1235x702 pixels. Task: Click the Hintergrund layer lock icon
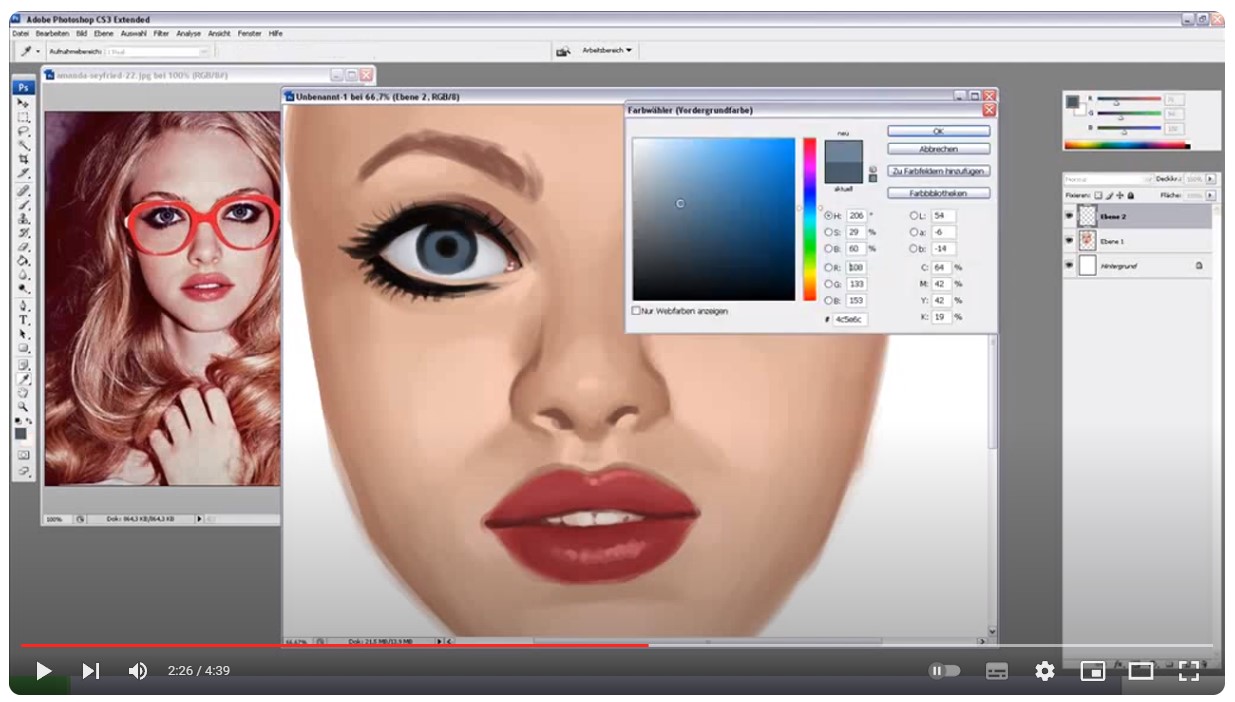1198,266
